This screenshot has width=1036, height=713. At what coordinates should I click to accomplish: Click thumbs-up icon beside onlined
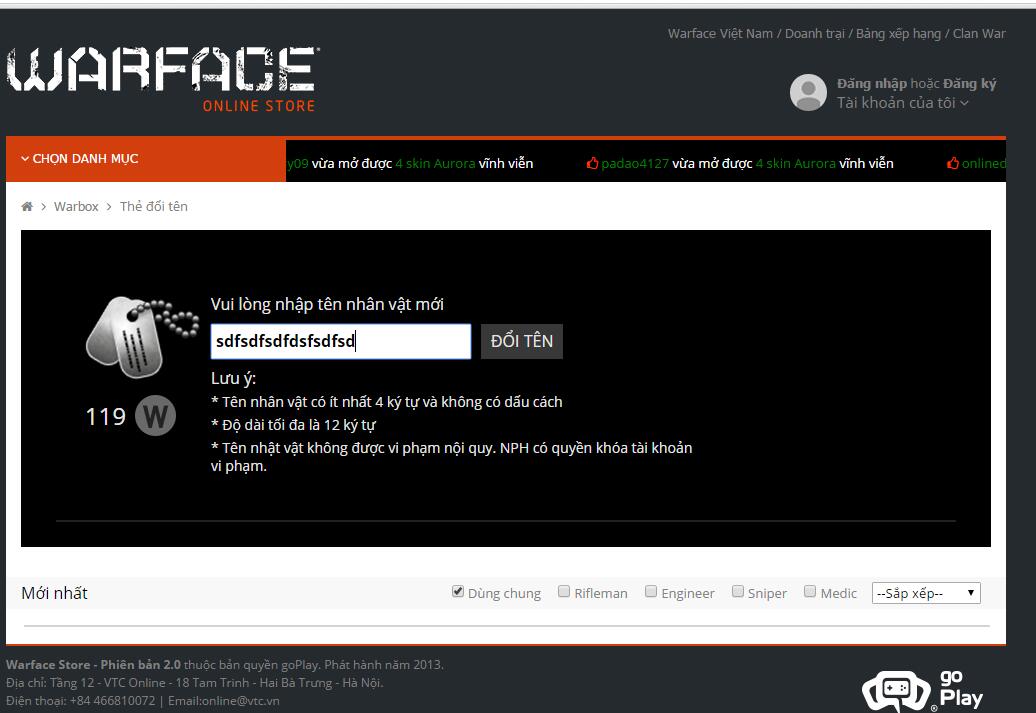click(x=953, y=163)
